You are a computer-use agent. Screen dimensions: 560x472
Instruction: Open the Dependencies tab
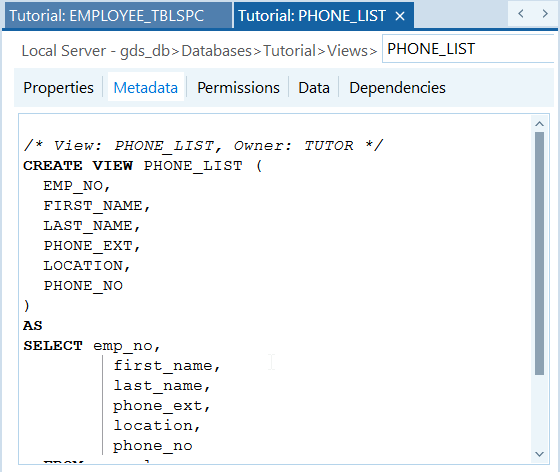(x=397, y=87)
